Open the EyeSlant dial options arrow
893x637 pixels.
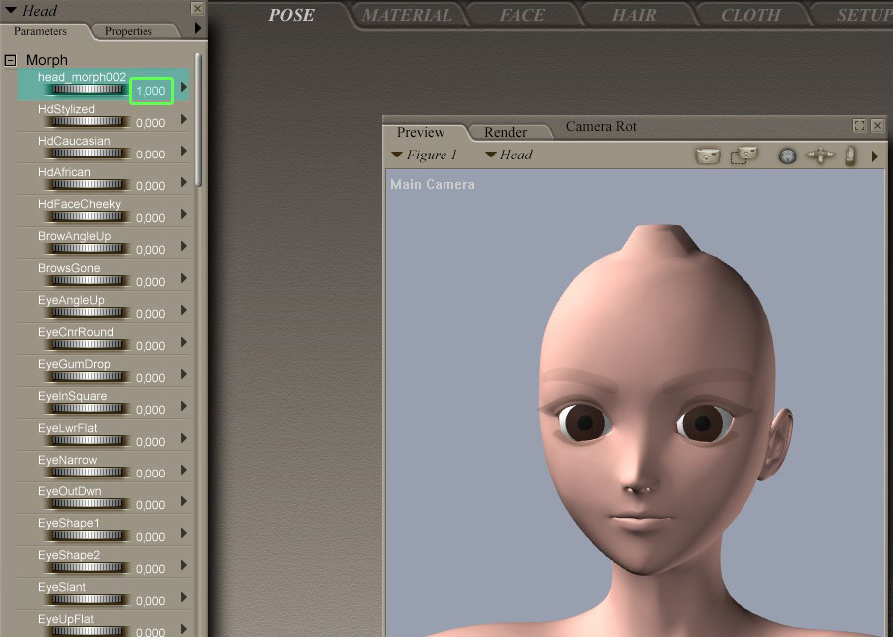183,597
